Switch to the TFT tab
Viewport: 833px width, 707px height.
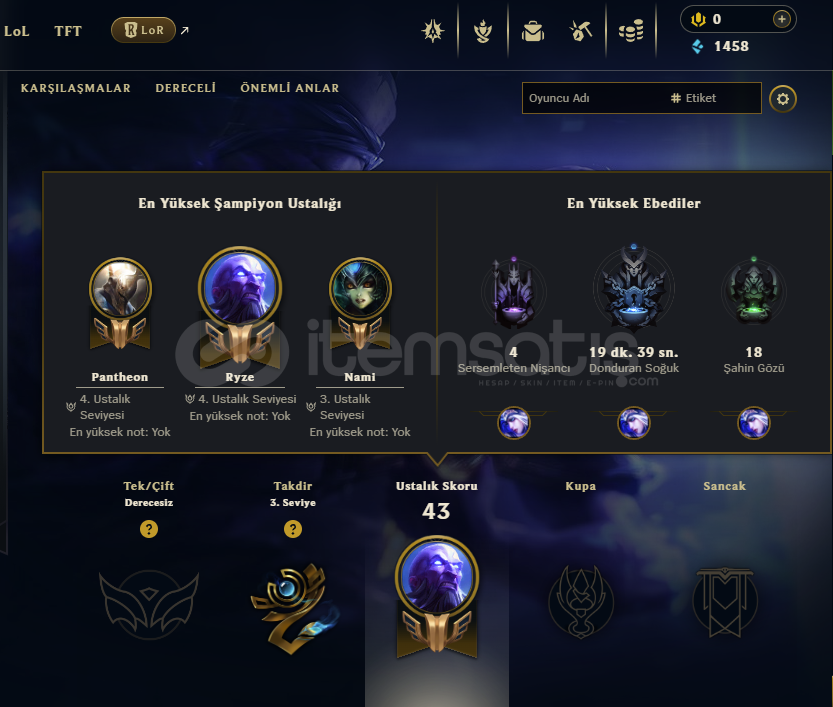[68, 31]
